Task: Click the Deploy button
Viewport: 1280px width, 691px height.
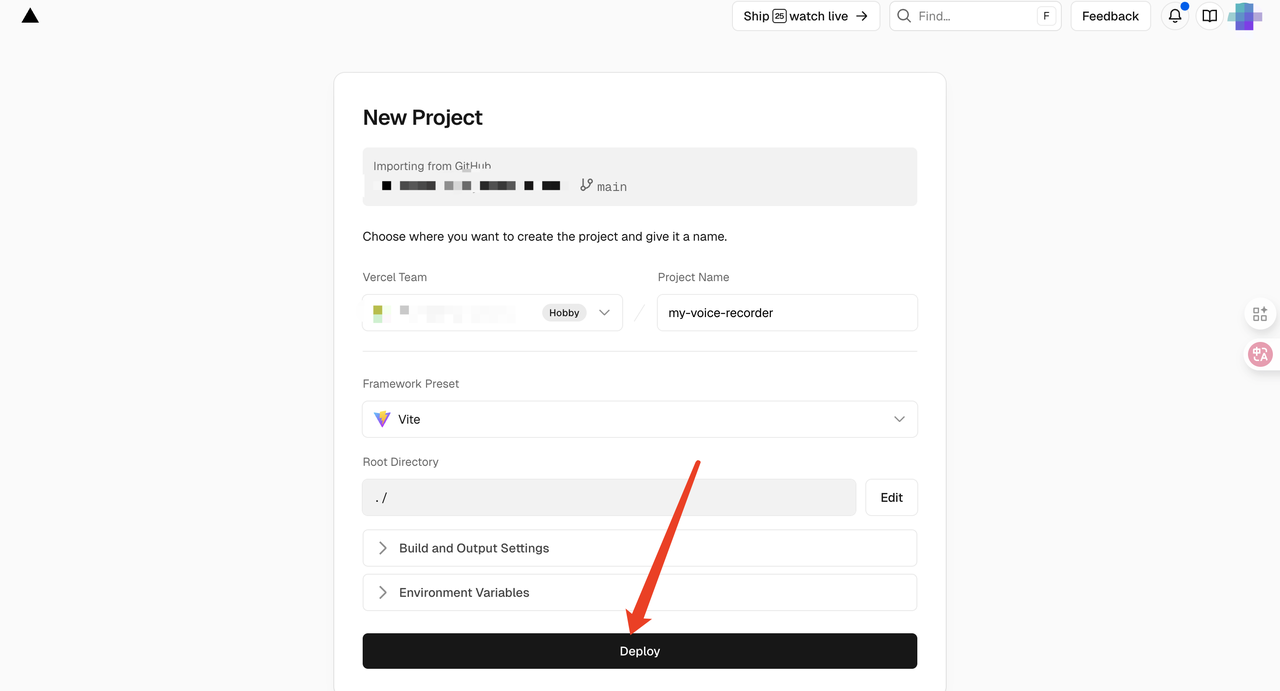Action: [x=640, y=651]
